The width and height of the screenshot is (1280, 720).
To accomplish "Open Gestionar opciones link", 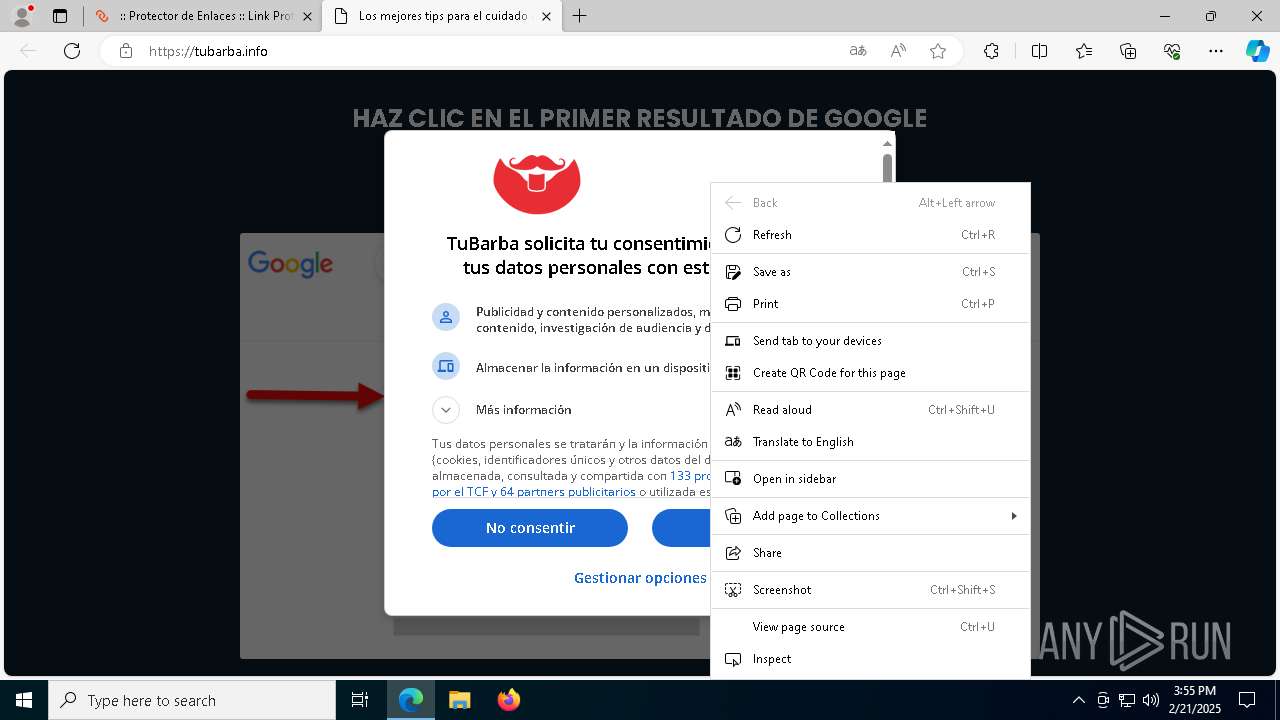I will 640,578.
